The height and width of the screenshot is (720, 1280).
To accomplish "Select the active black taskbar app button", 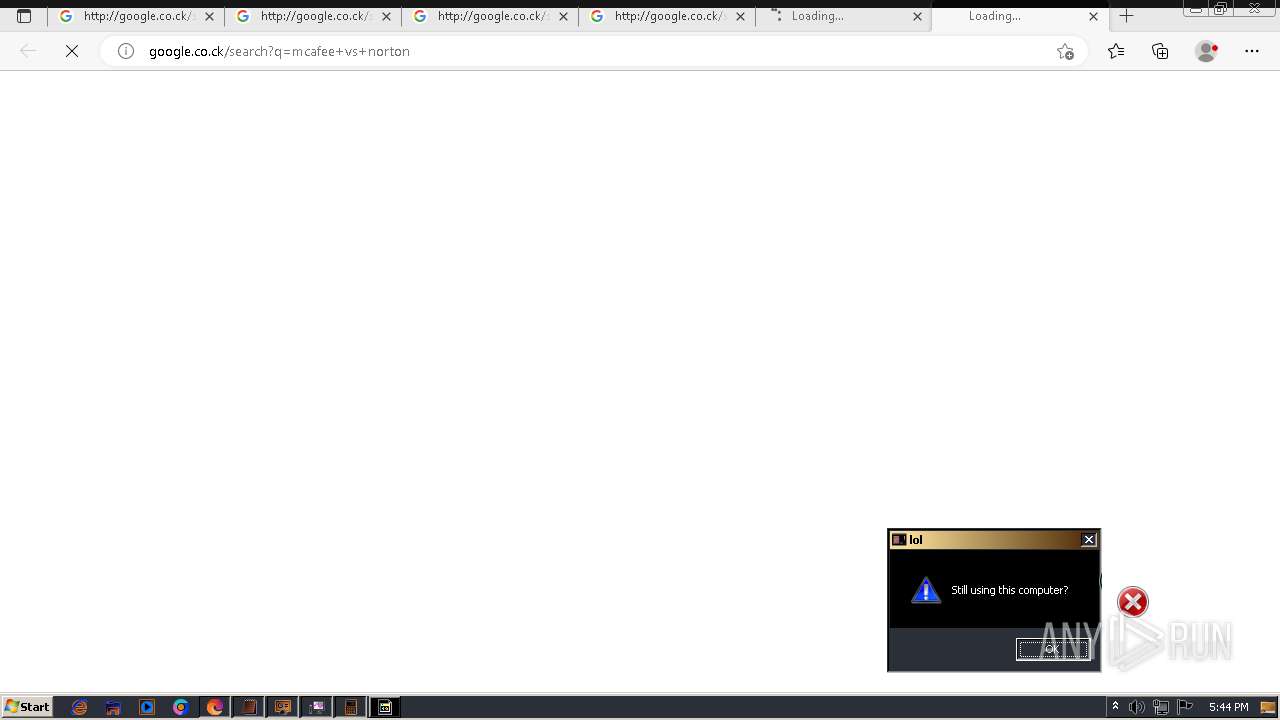I will [x=385, y=707].
